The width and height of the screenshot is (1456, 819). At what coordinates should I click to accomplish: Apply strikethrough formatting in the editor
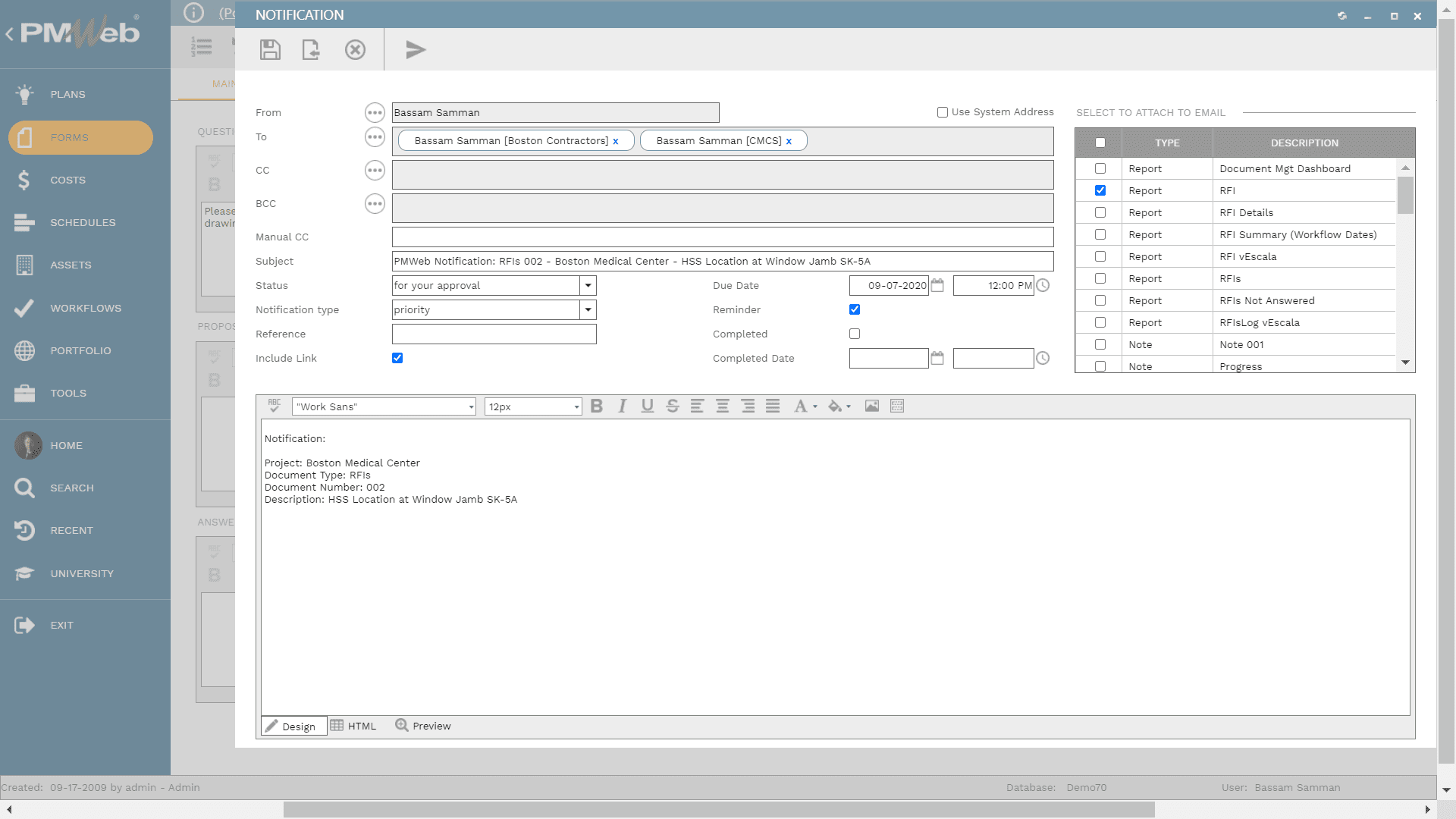[x=672, y=406]
